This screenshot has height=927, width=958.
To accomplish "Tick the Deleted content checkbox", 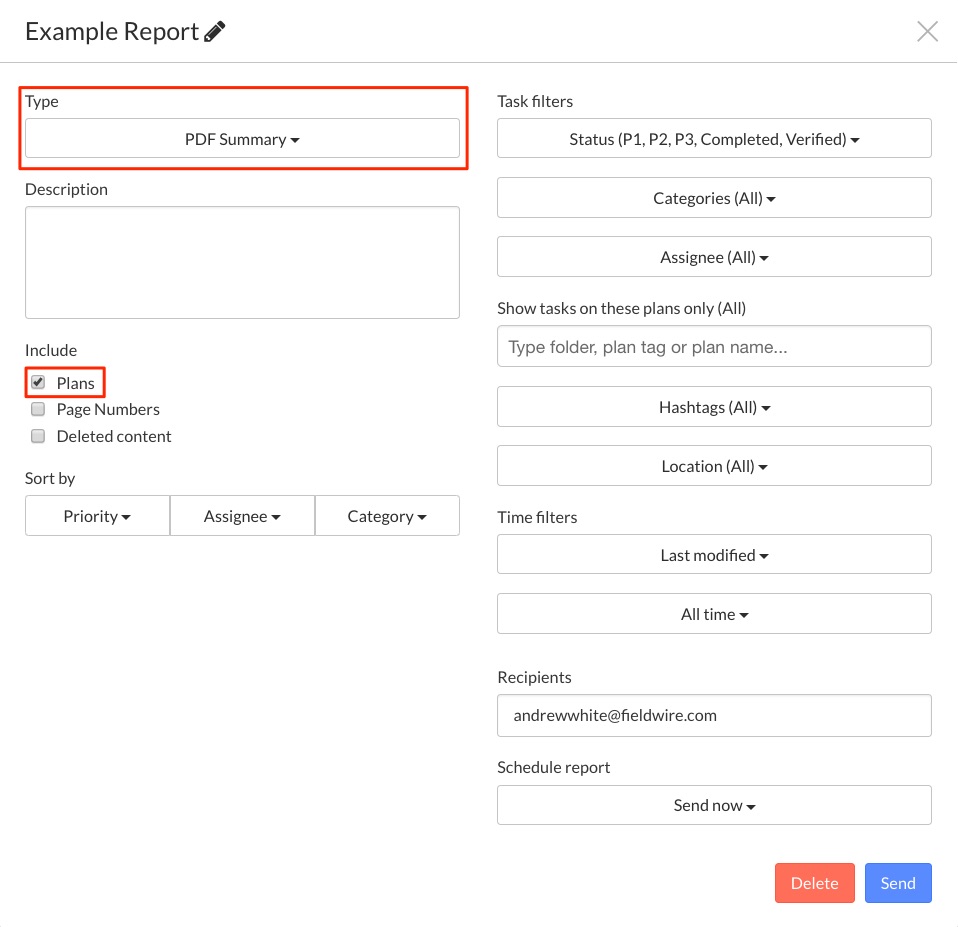I will (x=38, y=436).
